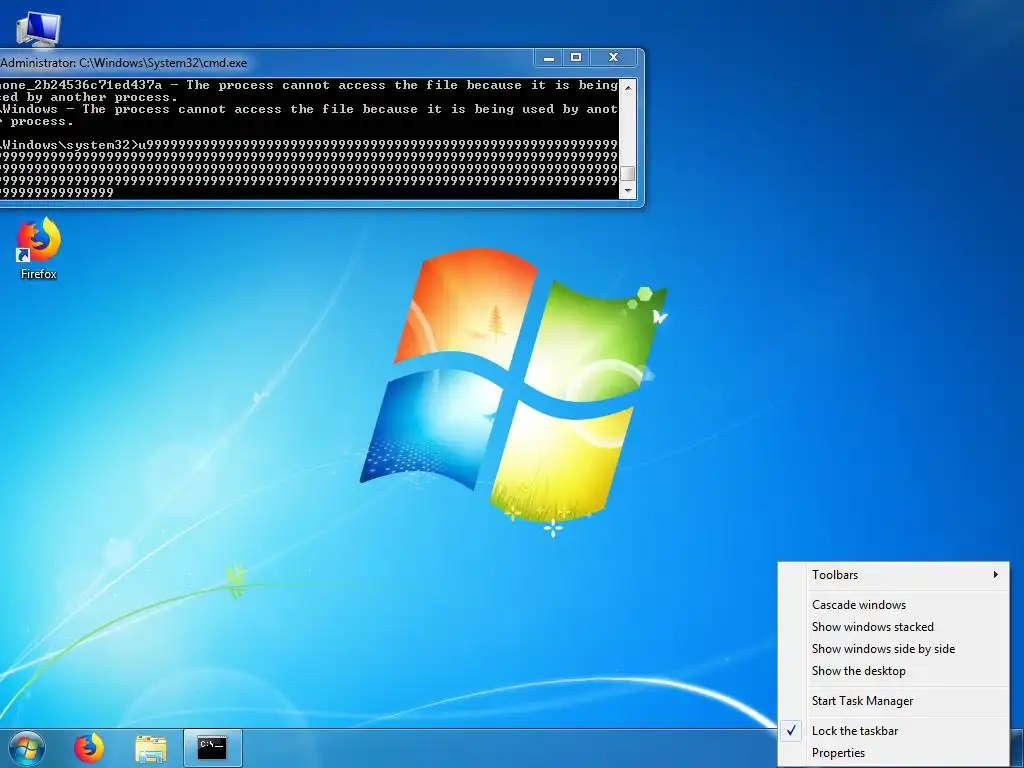Open taskbar Properties
This screenshot has height=768, width=1024.
[x=893, y=753]
